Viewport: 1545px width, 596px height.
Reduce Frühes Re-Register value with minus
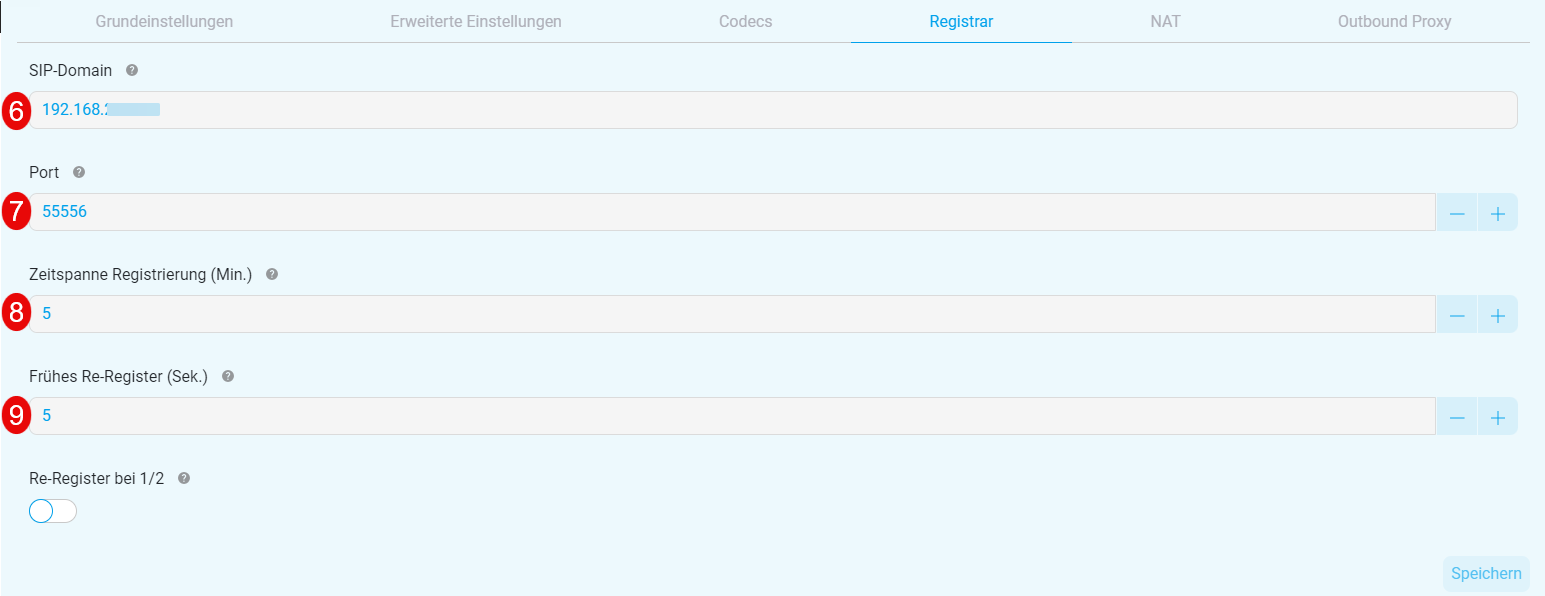[1457, 416]
